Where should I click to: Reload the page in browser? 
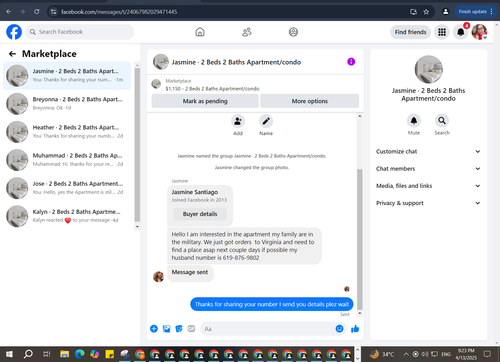click(x=37, y=12)
